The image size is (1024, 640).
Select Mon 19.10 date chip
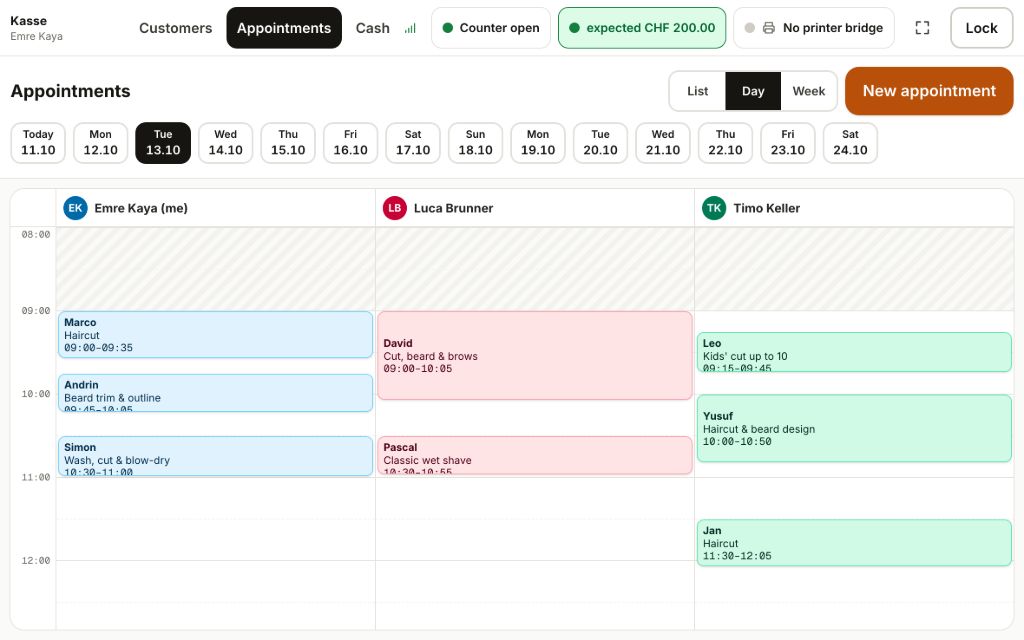click(538, 143)
